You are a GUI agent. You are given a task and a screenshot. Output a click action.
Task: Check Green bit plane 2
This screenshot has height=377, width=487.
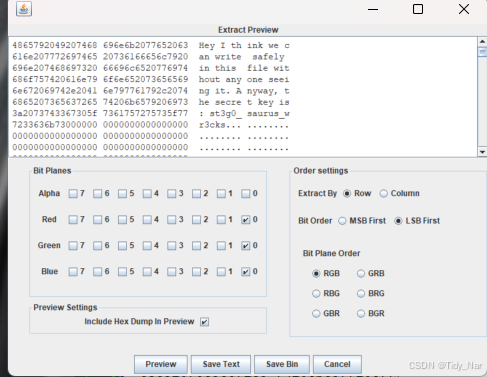196,246
